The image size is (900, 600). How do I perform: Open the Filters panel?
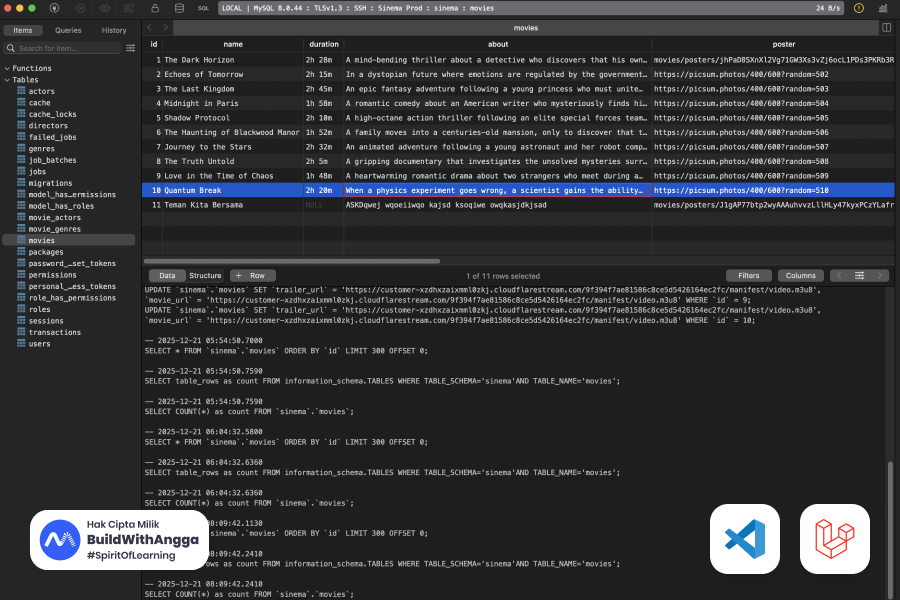(749, 276)
